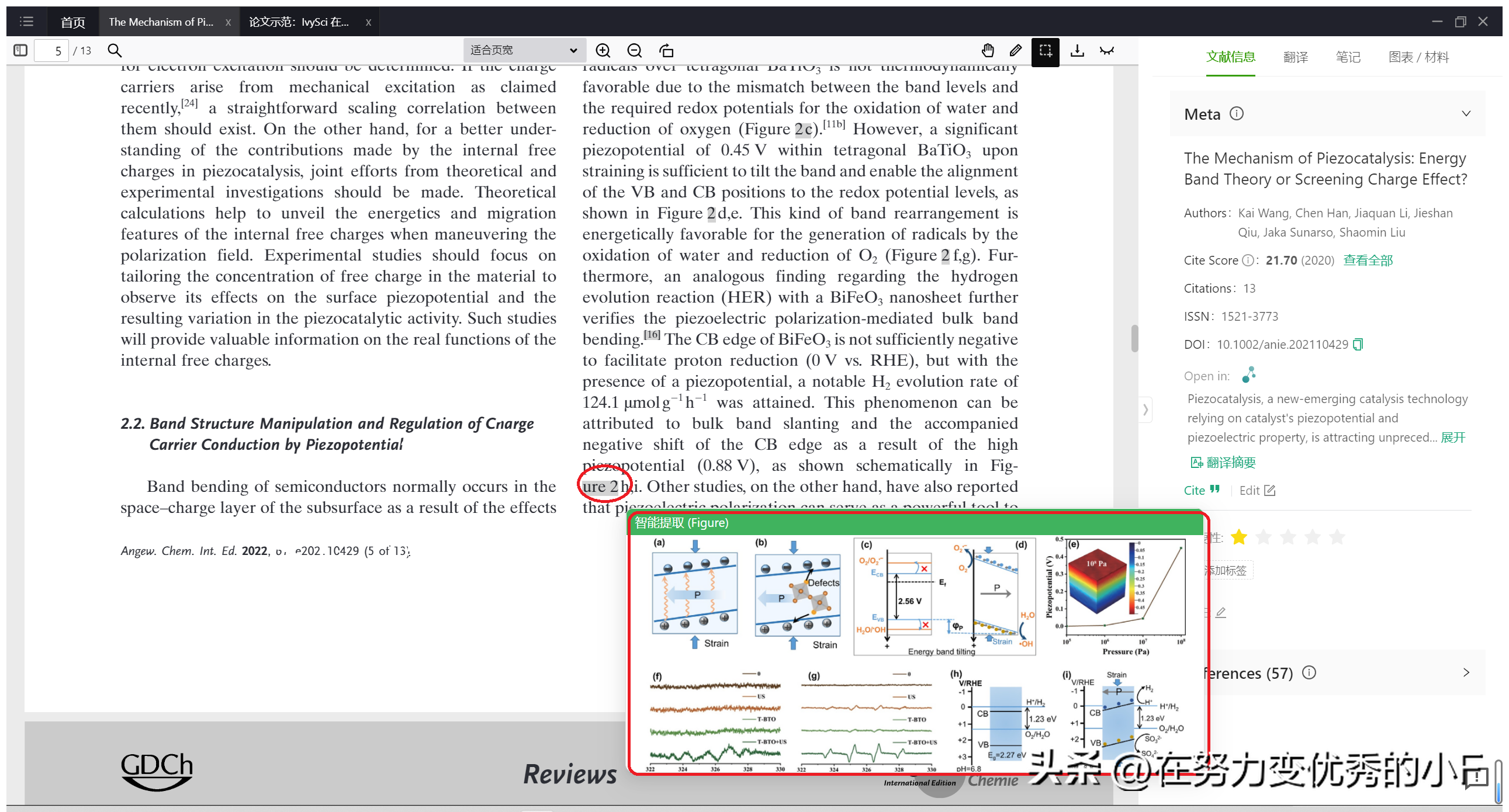
Task: Set rating to two stars
Action: 1264,537
